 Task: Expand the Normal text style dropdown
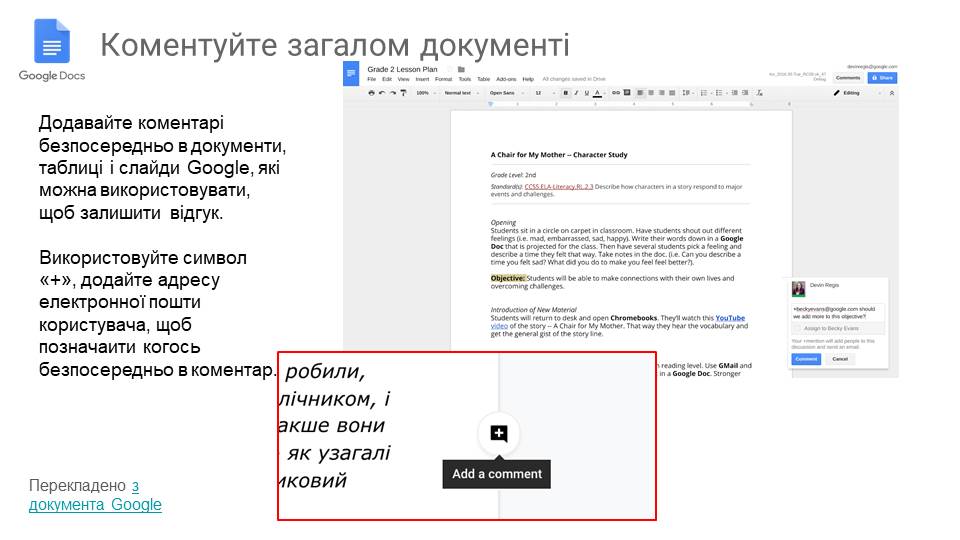[x=460, y=93]
